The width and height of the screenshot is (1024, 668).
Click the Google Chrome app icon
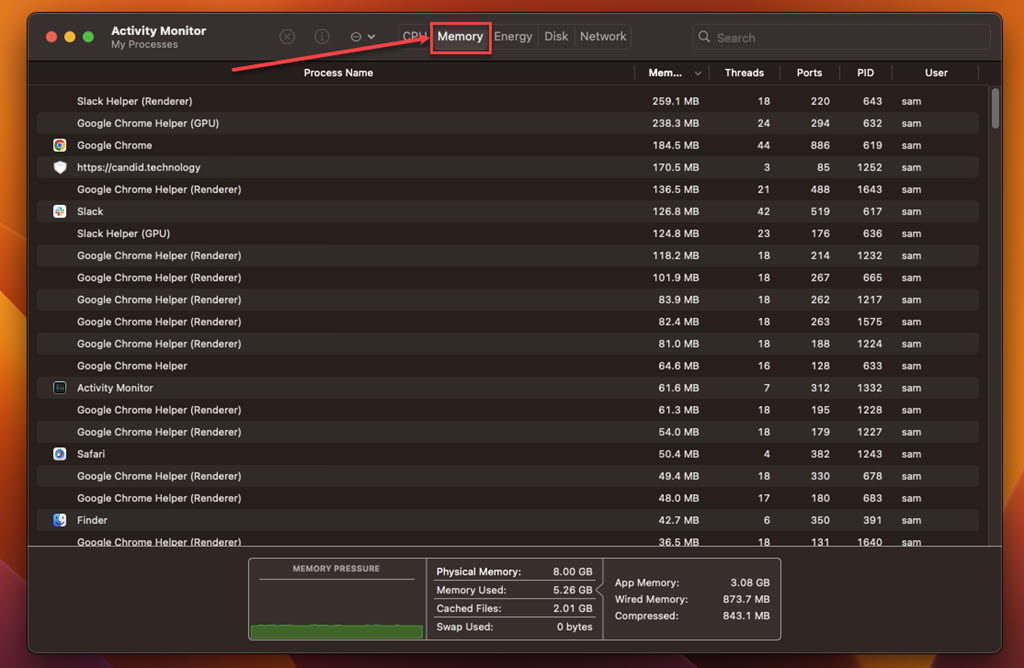[x=59, y=145]
